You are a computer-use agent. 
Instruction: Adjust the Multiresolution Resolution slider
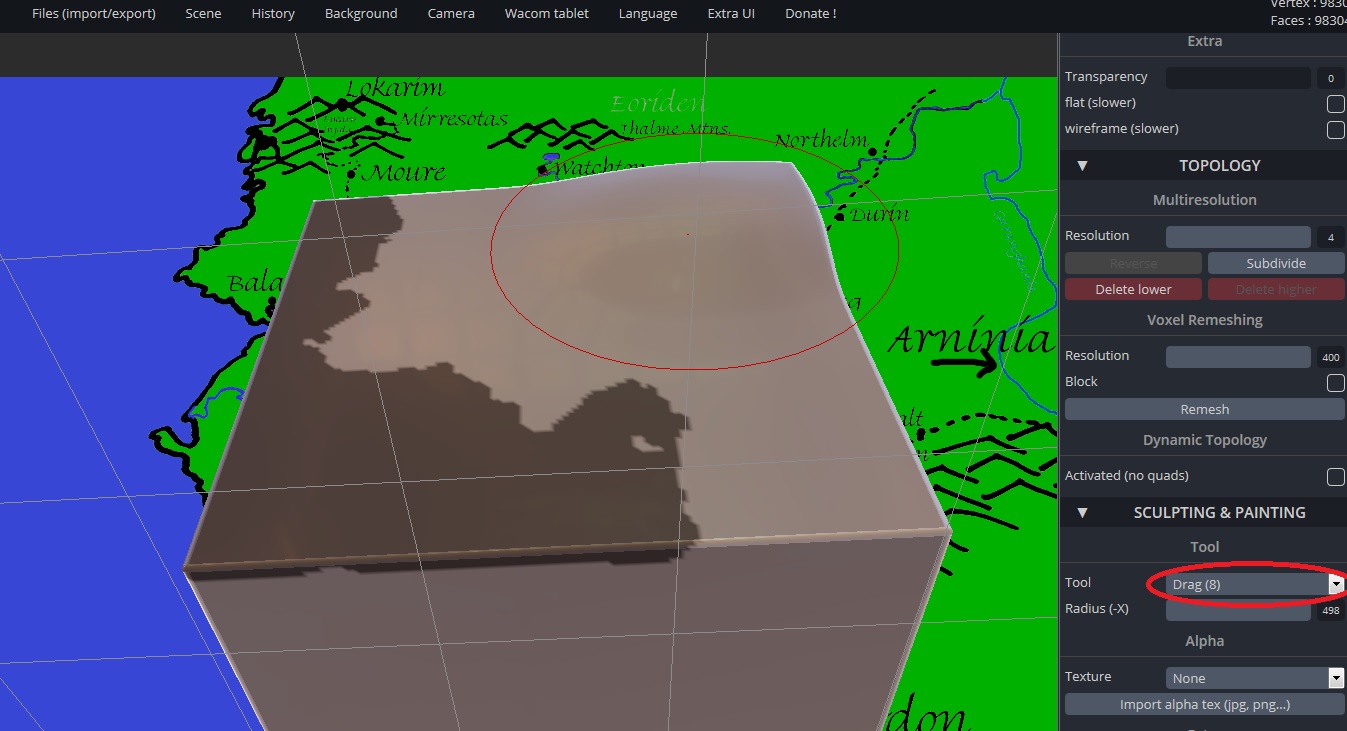(x=1238, y=237)
